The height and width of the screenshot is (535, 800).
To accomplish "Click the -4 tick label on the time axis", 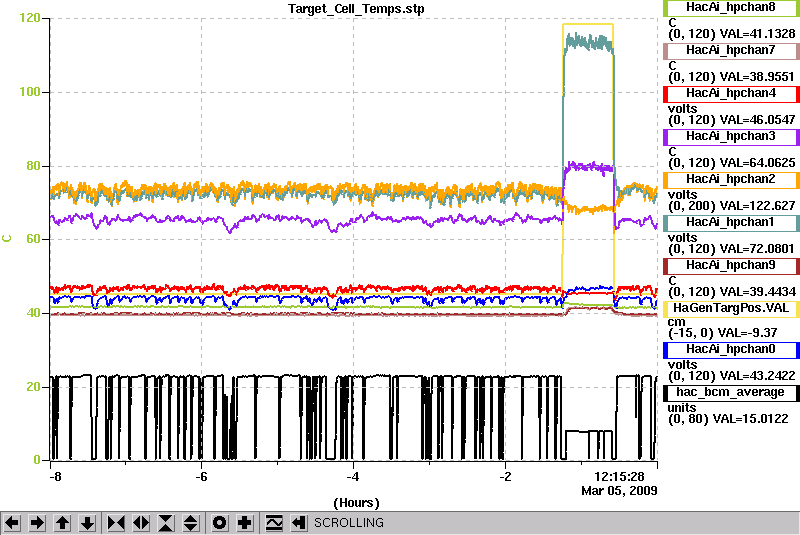I will click(353, 477).
